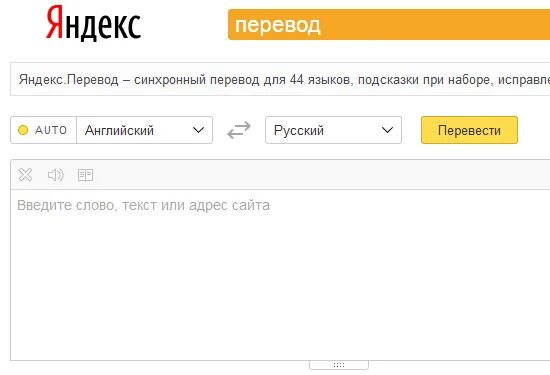
Task: Open the Яндекс.Перевод description line
Action: click(x=280, y=79)
